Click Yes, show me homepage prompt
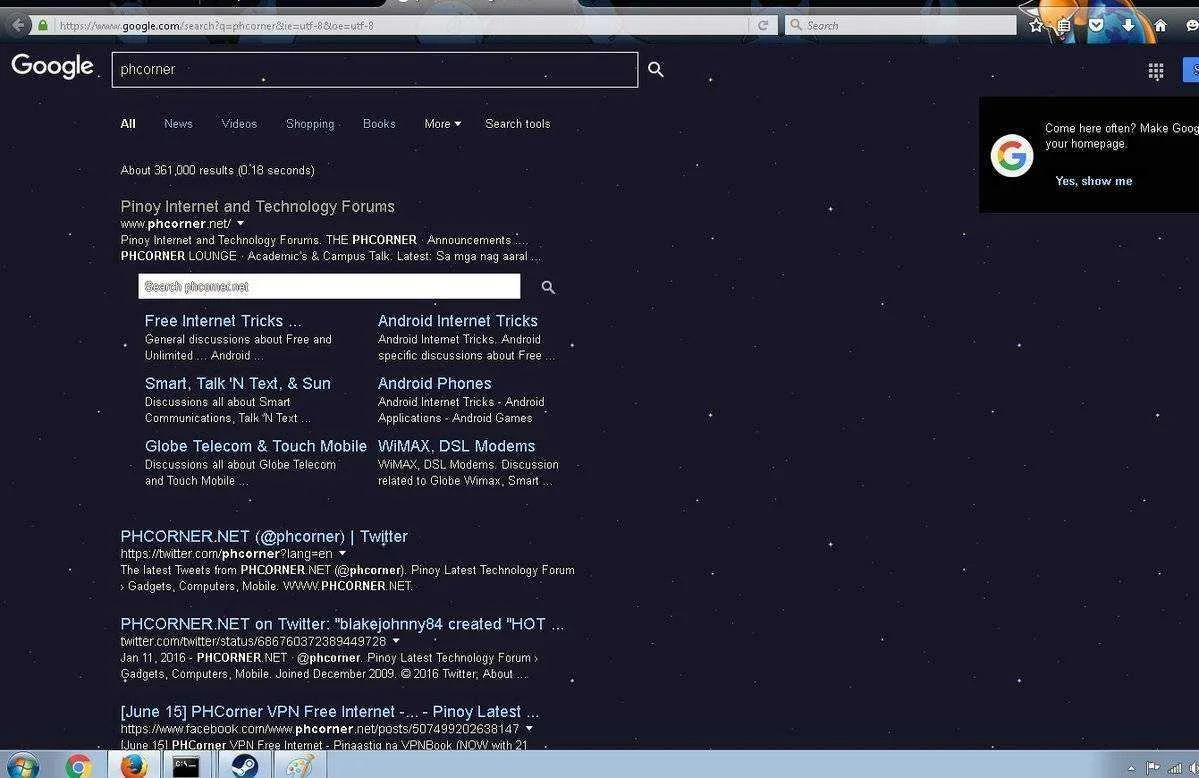The height and width of the screenshot is (778, 1199). (x=1093, y=181)
